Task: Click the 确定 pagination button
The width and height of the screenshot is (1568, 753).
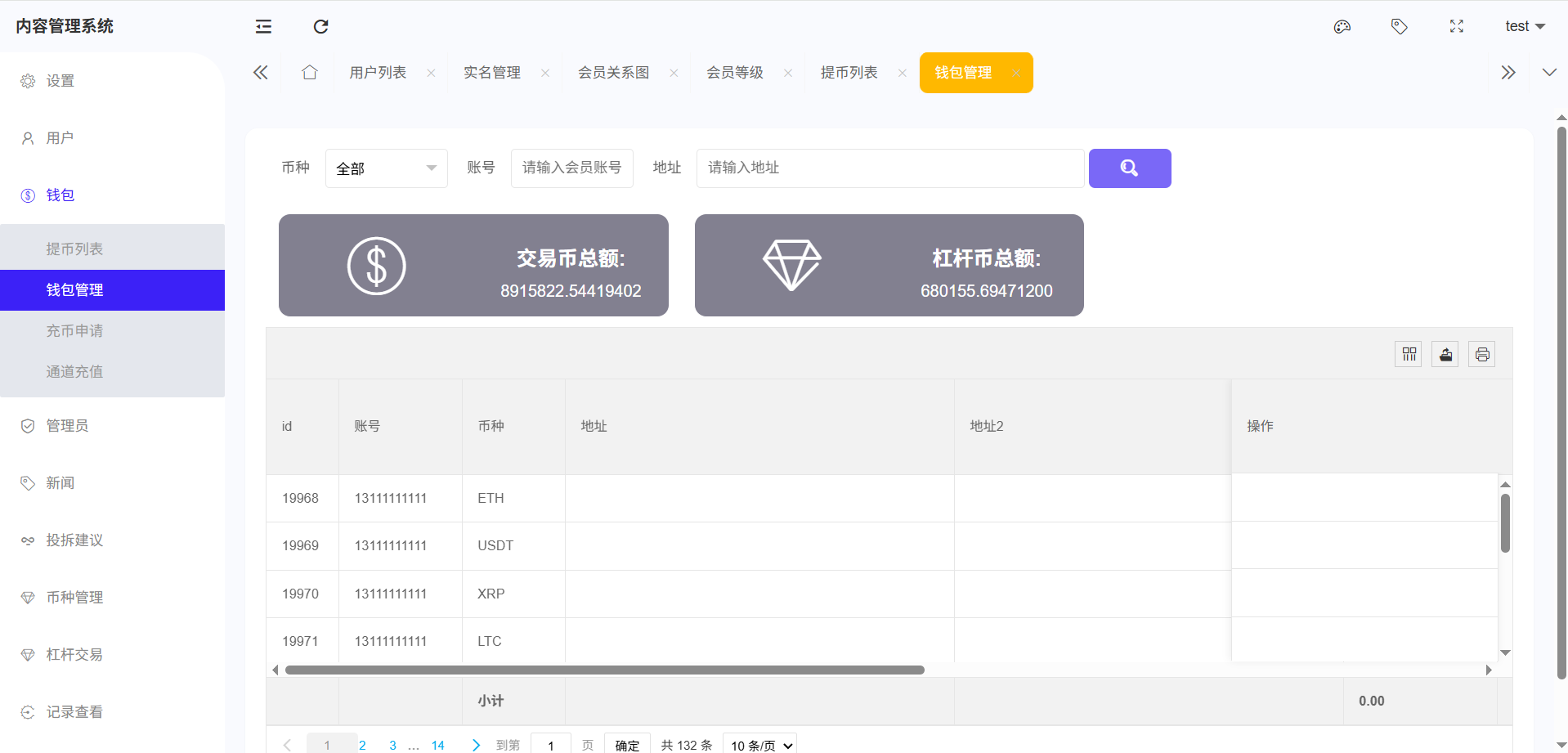Action: click(627, 745)
